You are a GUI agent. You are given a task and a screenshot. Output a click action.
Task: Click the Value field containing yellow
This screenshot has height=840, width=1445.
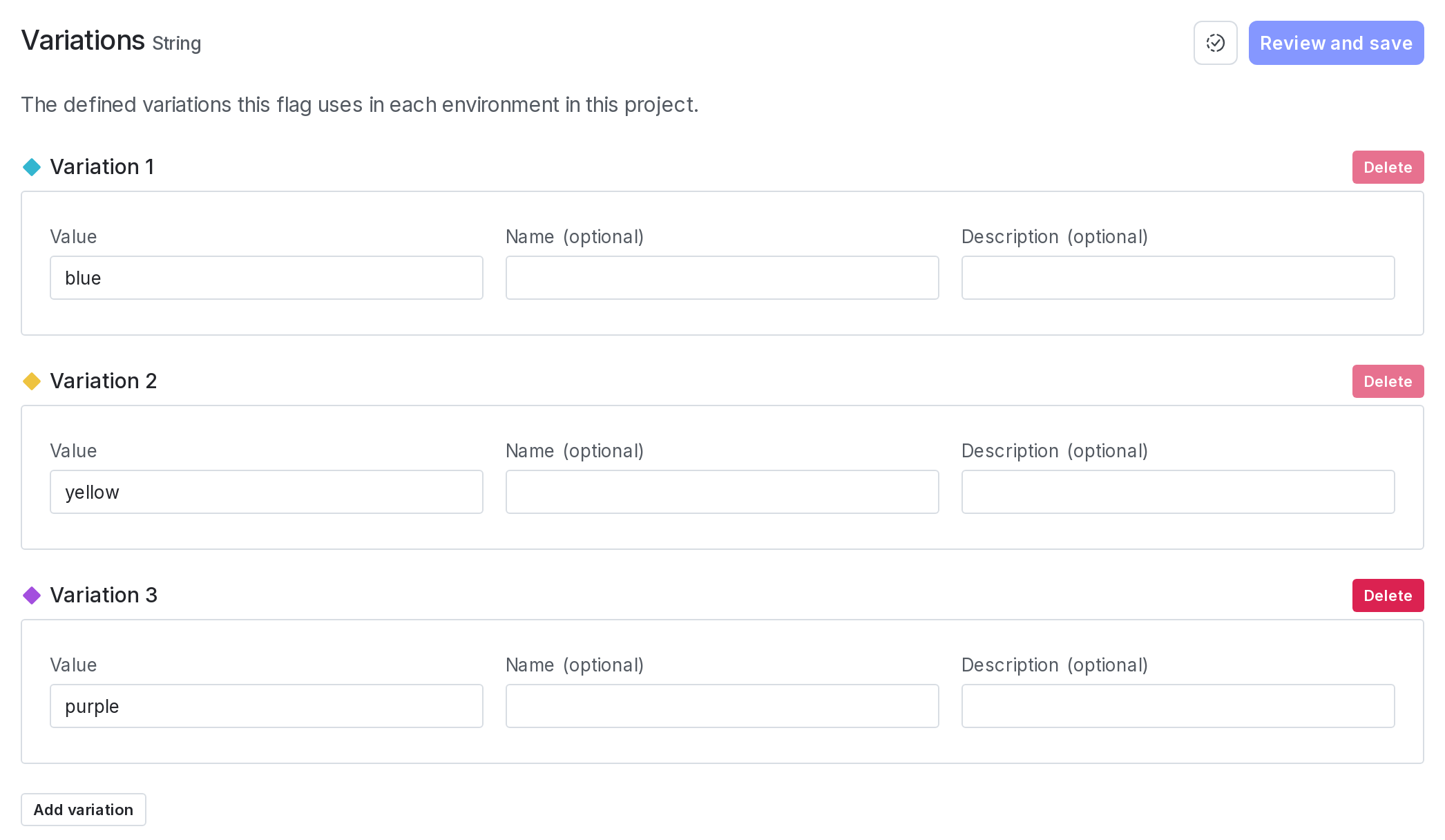tap(266, 492)
